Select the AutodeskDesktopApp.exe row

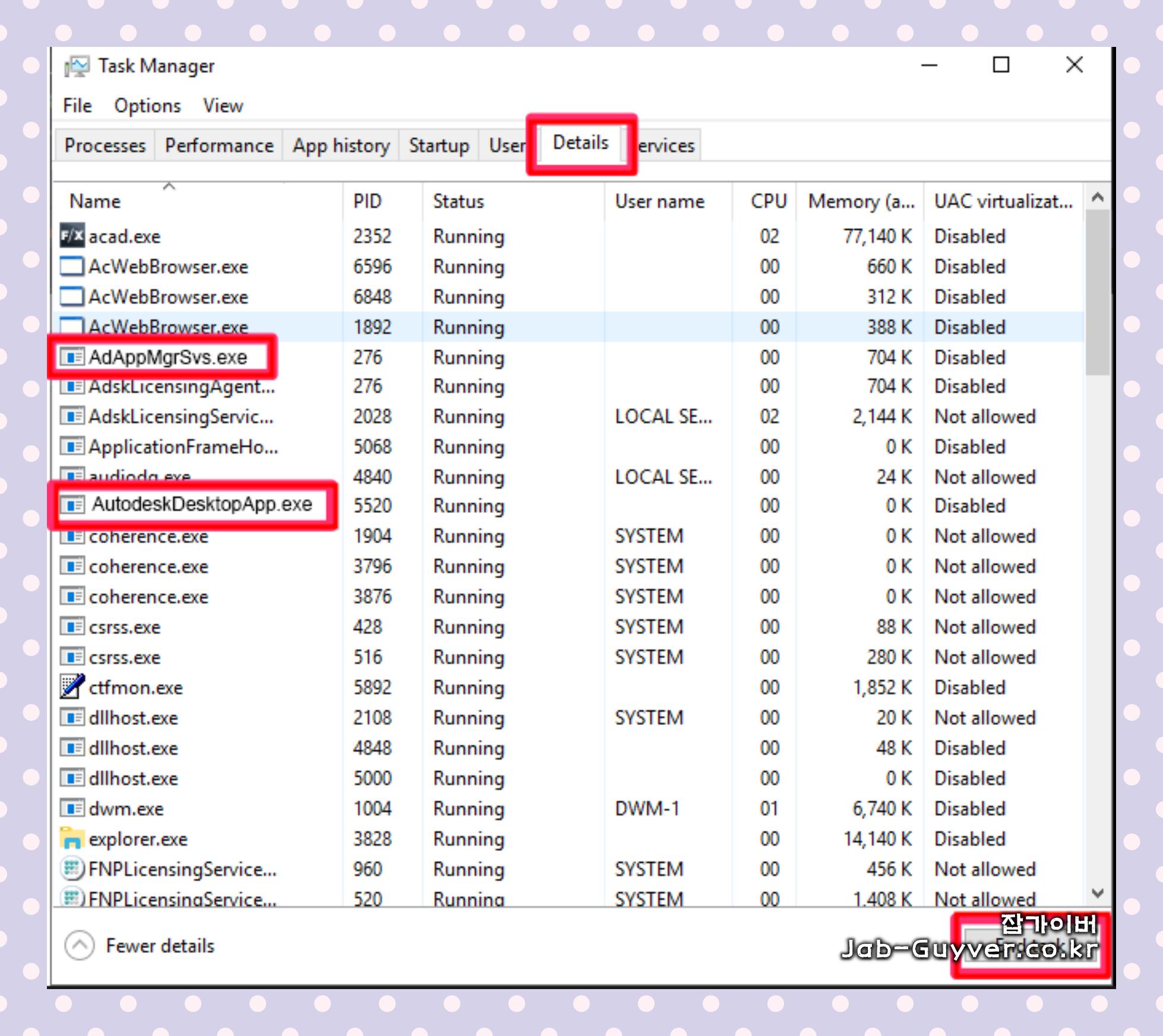point(201,504)
